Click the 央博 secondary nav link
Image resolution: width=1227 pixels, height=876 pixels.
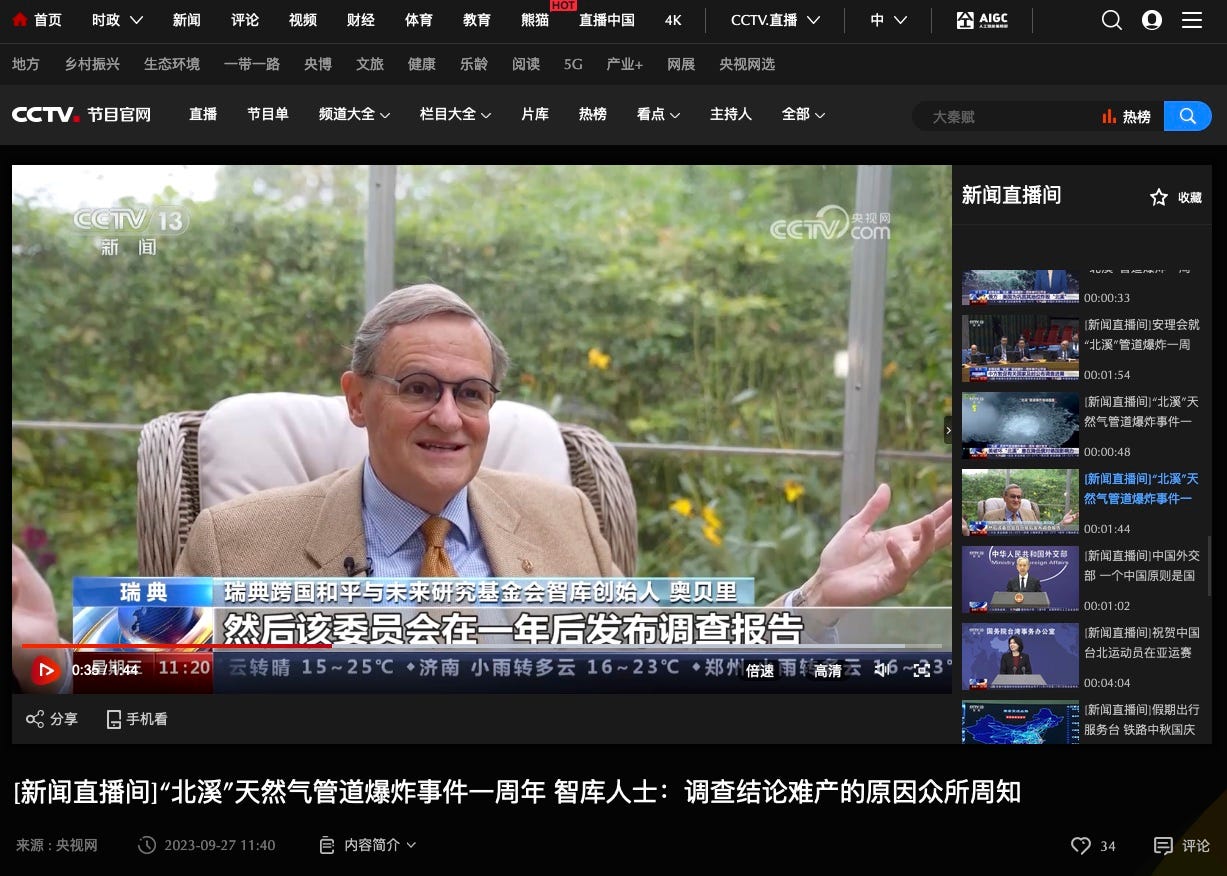coord(318,64)
